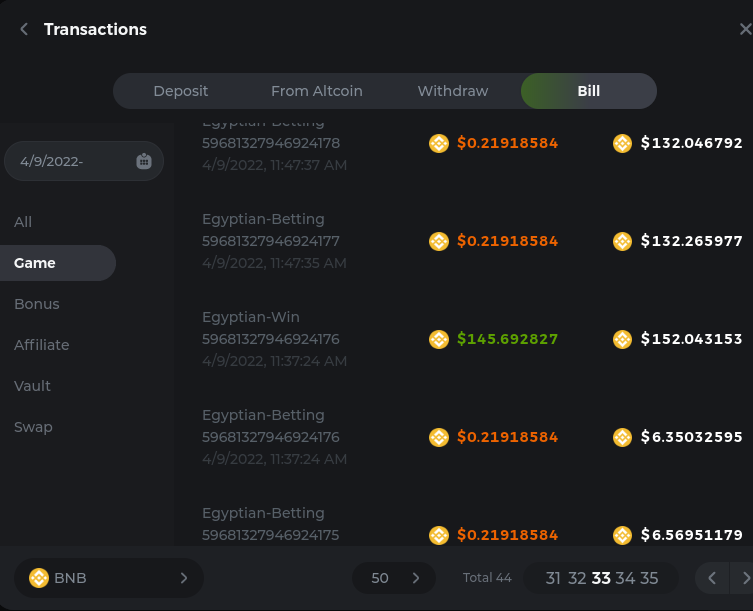Jump to page 31

553,578
